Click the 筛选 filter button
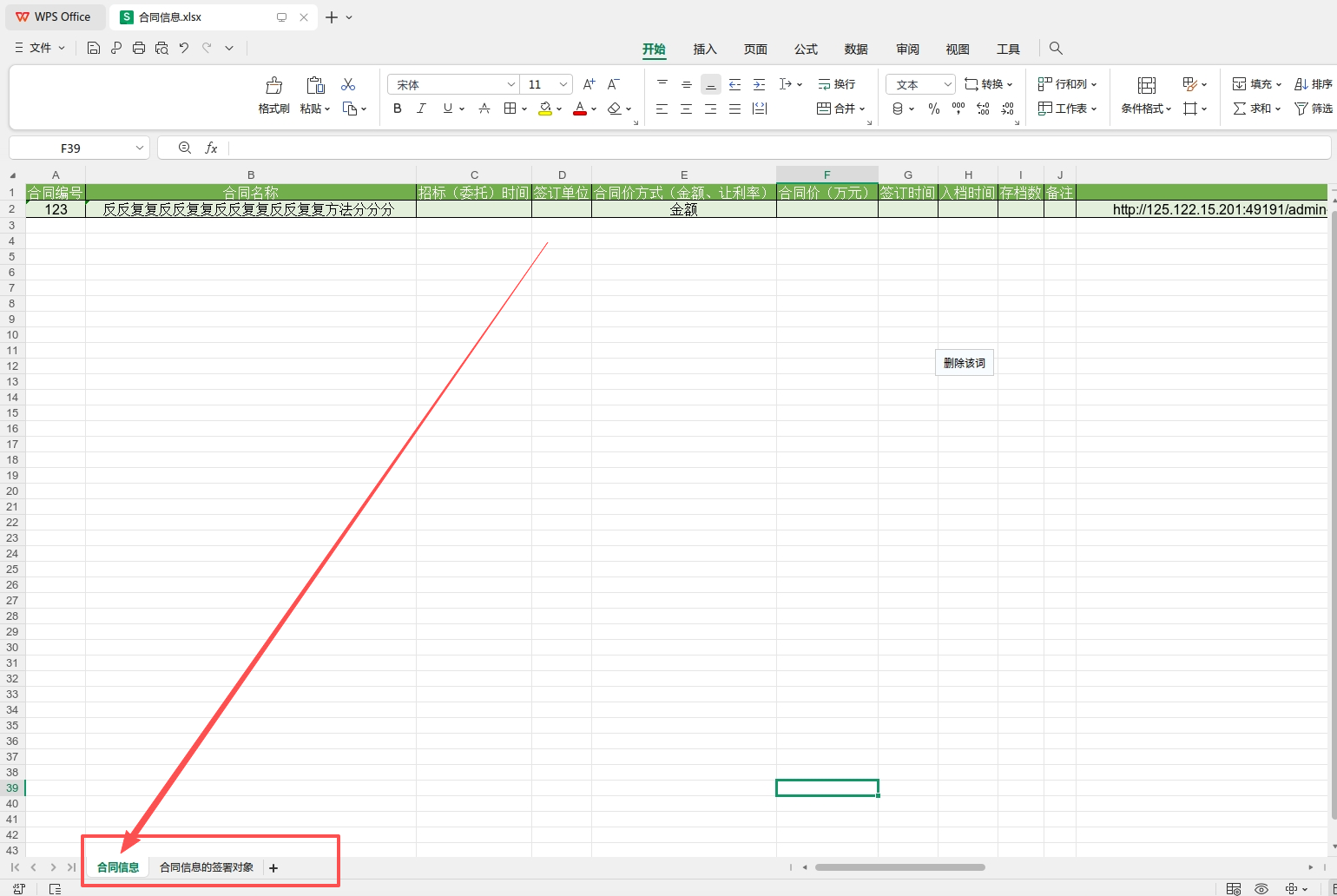Viewport: 1337px width, 896px height. tap(1313, 109)
